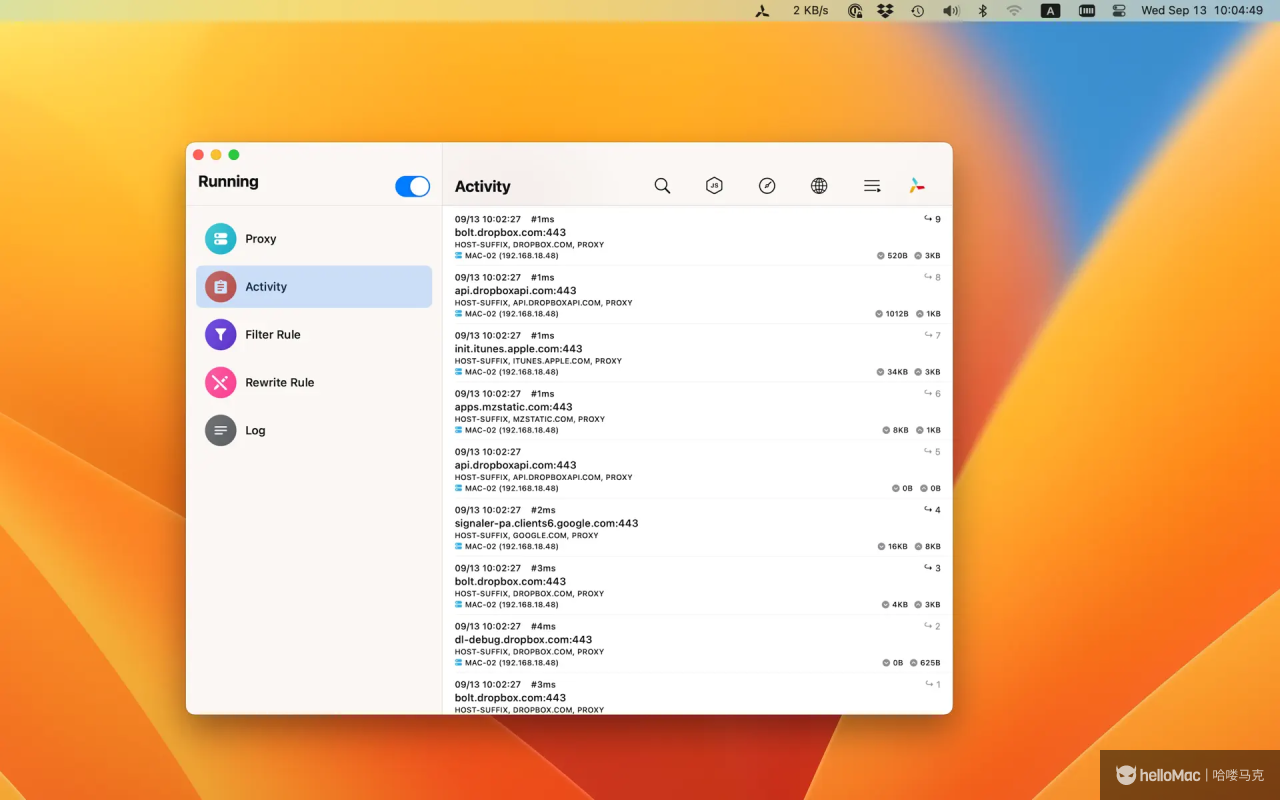Select the dl-debug.dropbox.com:443 entry
This screenshot has width=1280, height=800.
697,644
